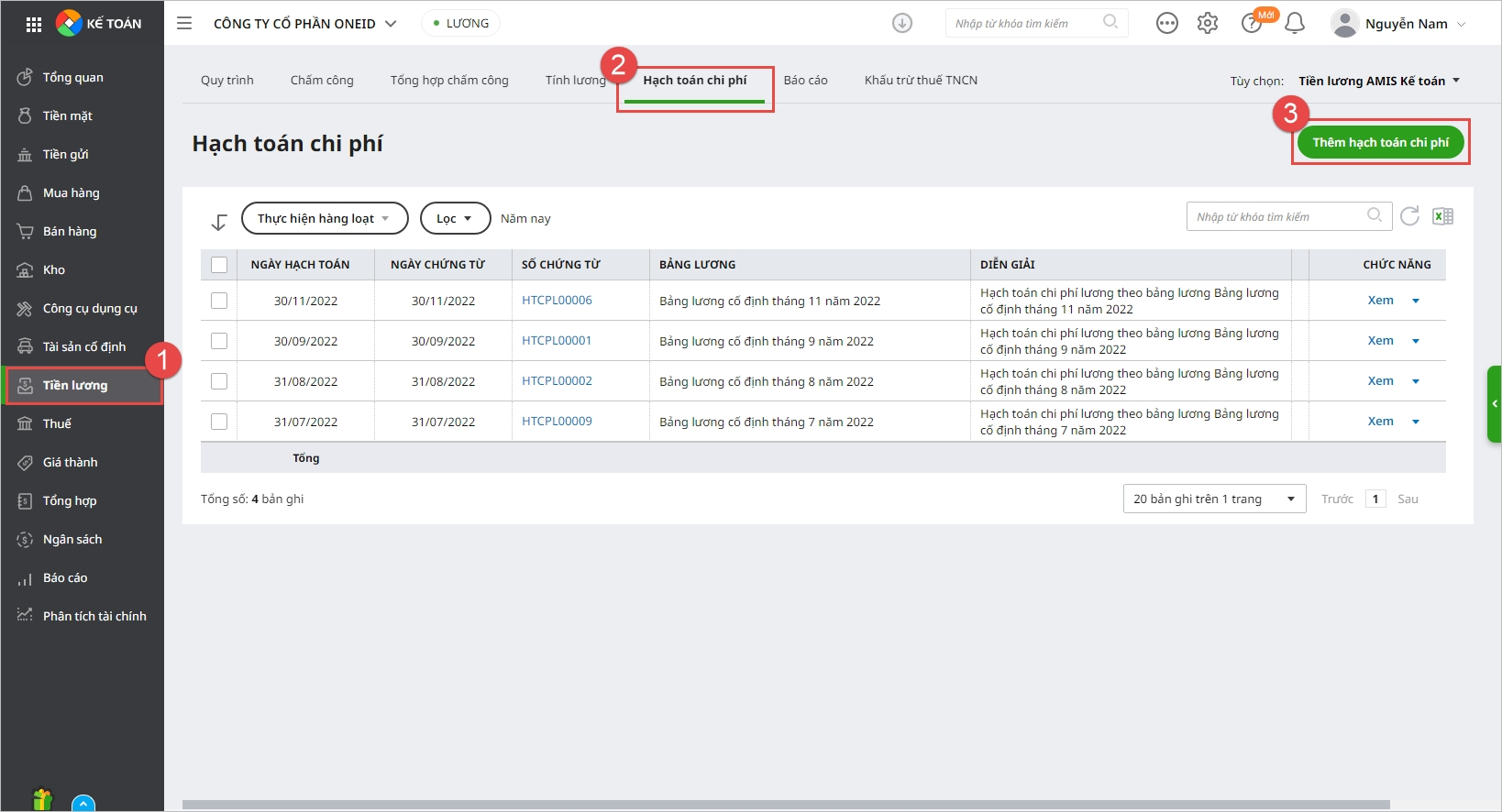
Task: Click the download arrow icon in the header
Action: click(902, 24)
